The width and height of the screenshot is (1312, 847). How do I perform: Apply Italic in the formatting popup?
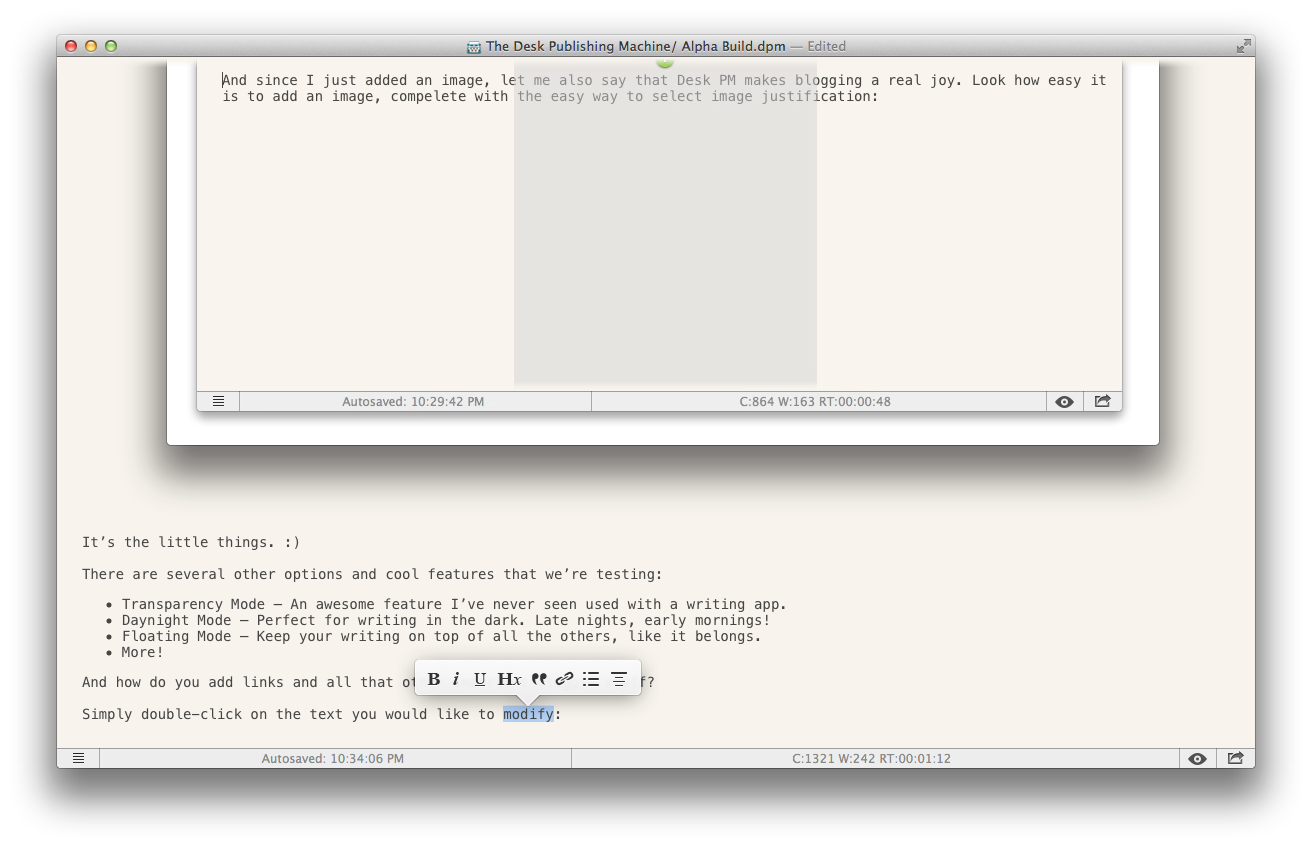456,679
